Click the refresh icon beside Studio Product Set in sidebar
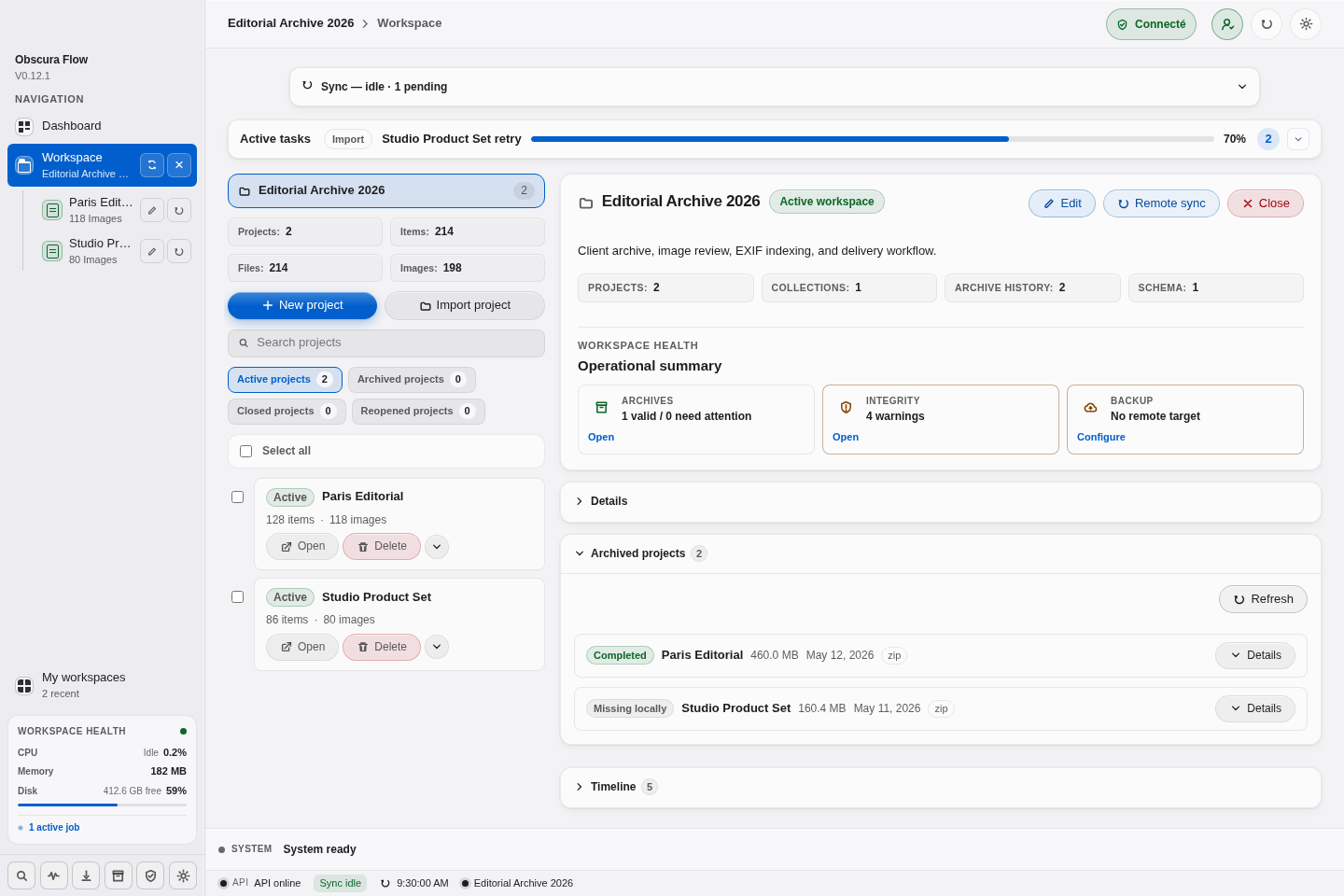This screenshot has width=1344, height=896. pyautogui.click(x=179, y=251)
